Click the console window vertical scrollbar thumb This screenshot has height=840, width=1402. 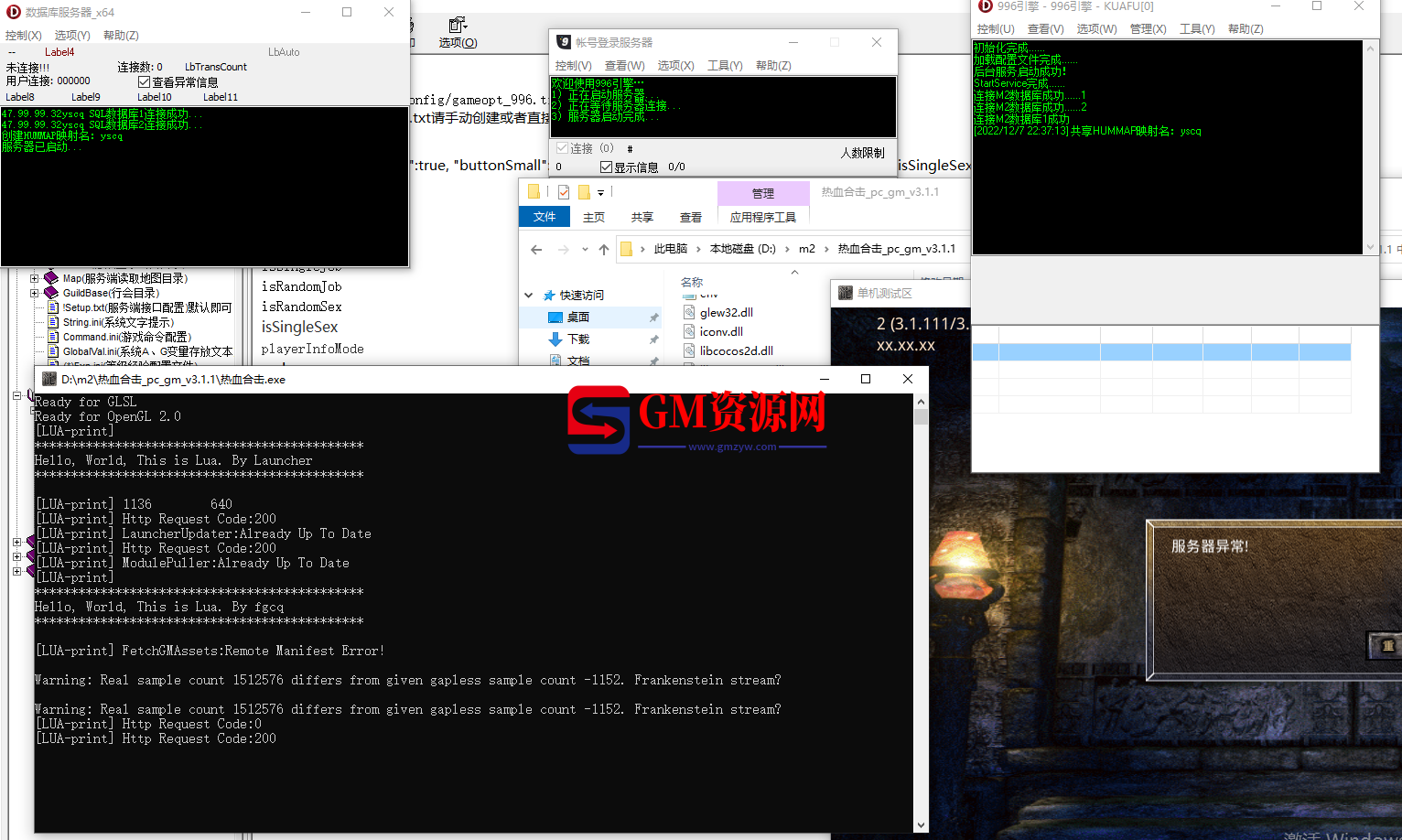coord(921,417)
